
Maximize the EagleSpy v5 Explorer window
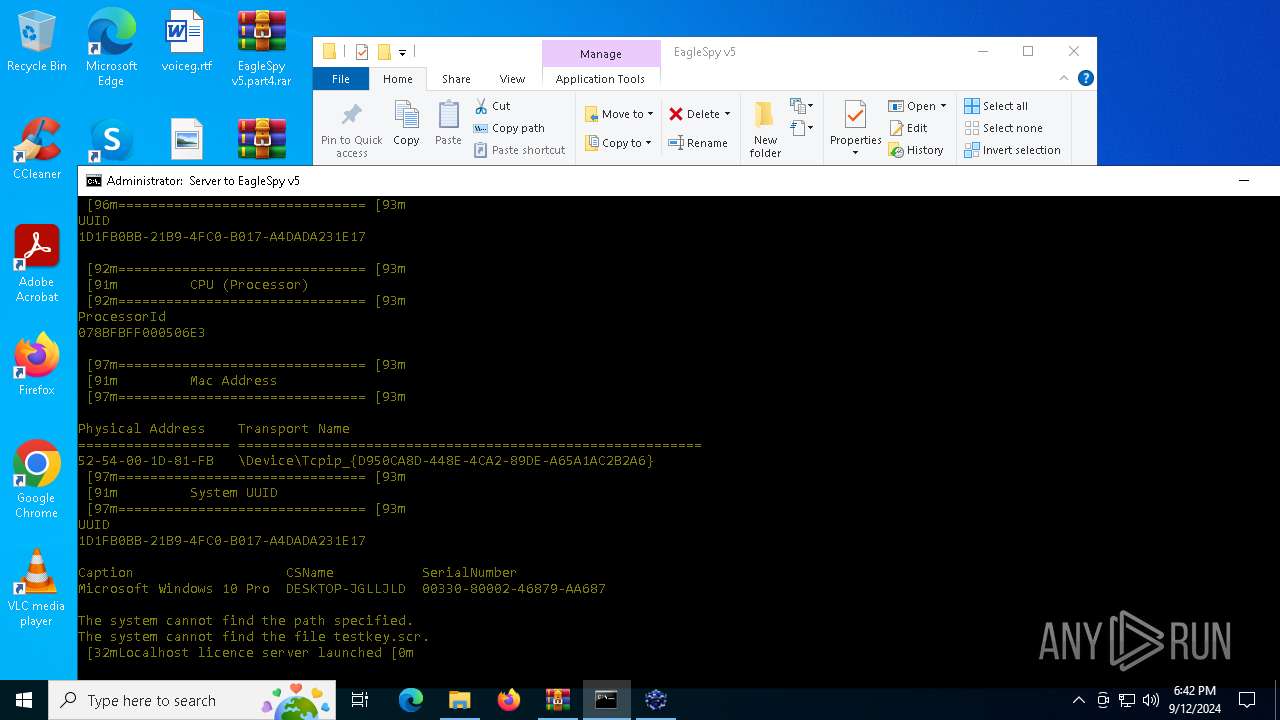coord(1028,52)
